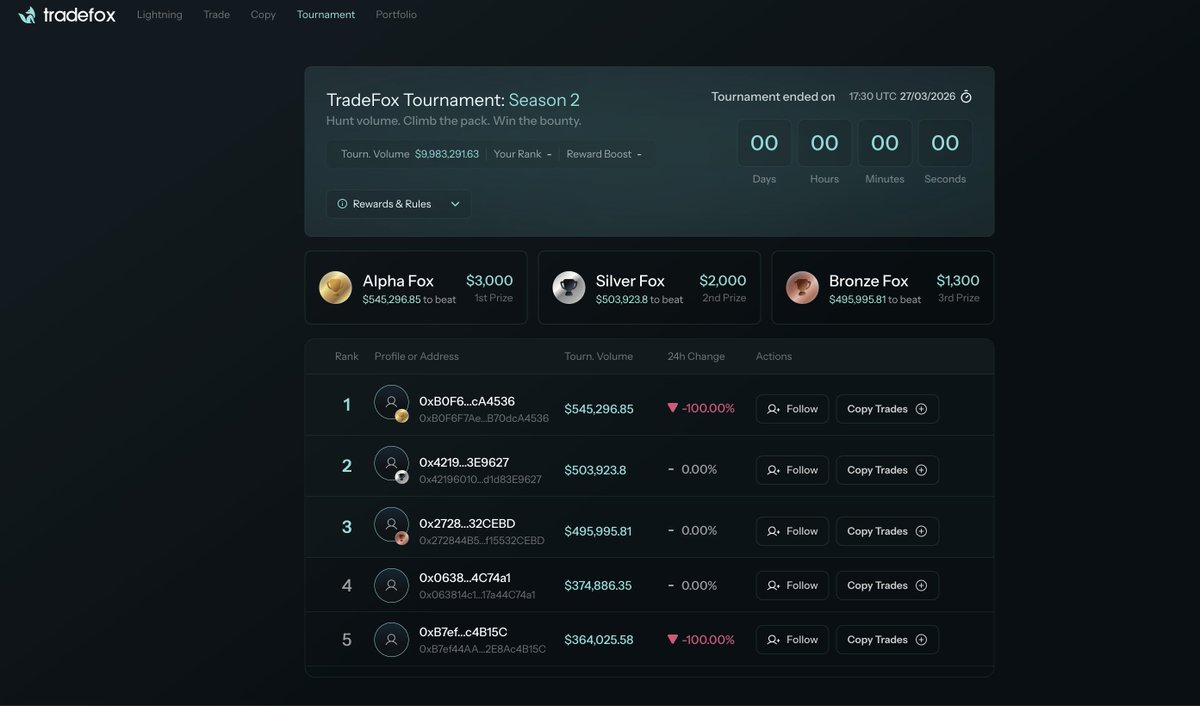
Task: Click the Days countdown box
Action: point(764,143)
